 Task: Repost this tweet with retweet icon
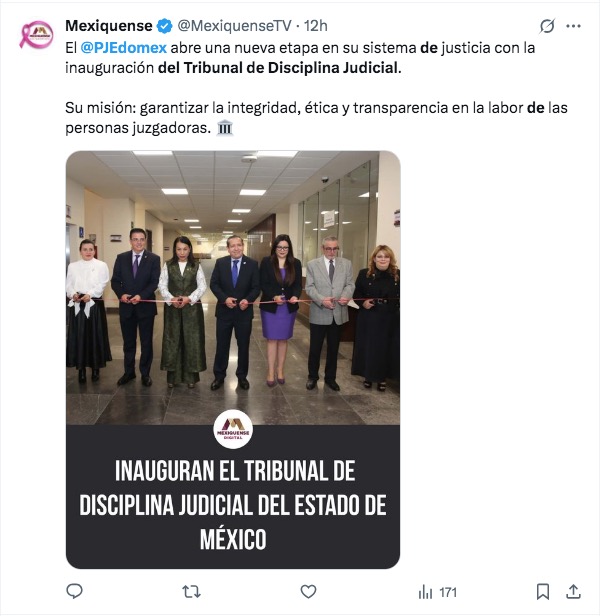point(191,591)
